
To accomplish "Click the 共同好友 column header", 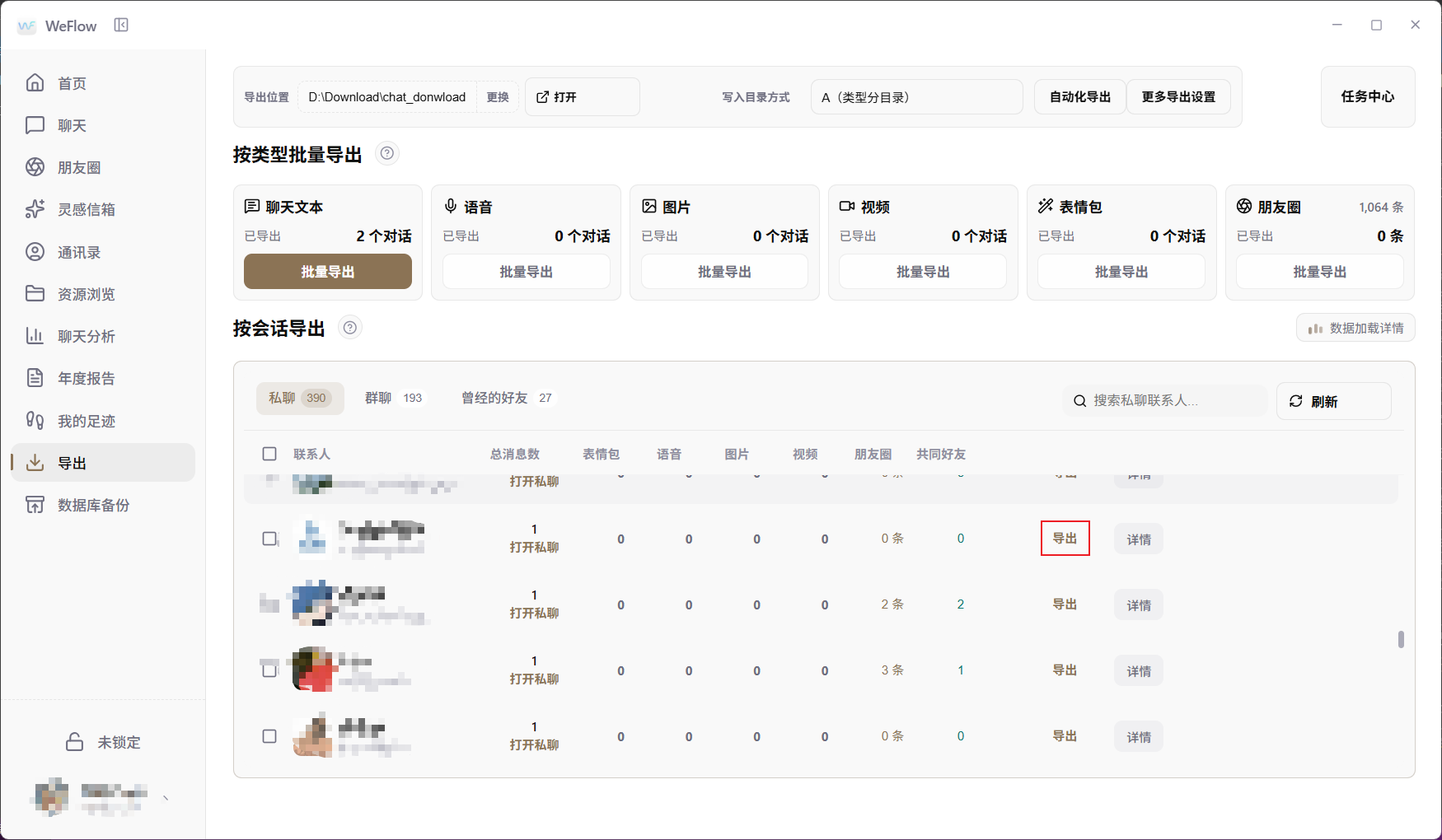I will 941,454.
